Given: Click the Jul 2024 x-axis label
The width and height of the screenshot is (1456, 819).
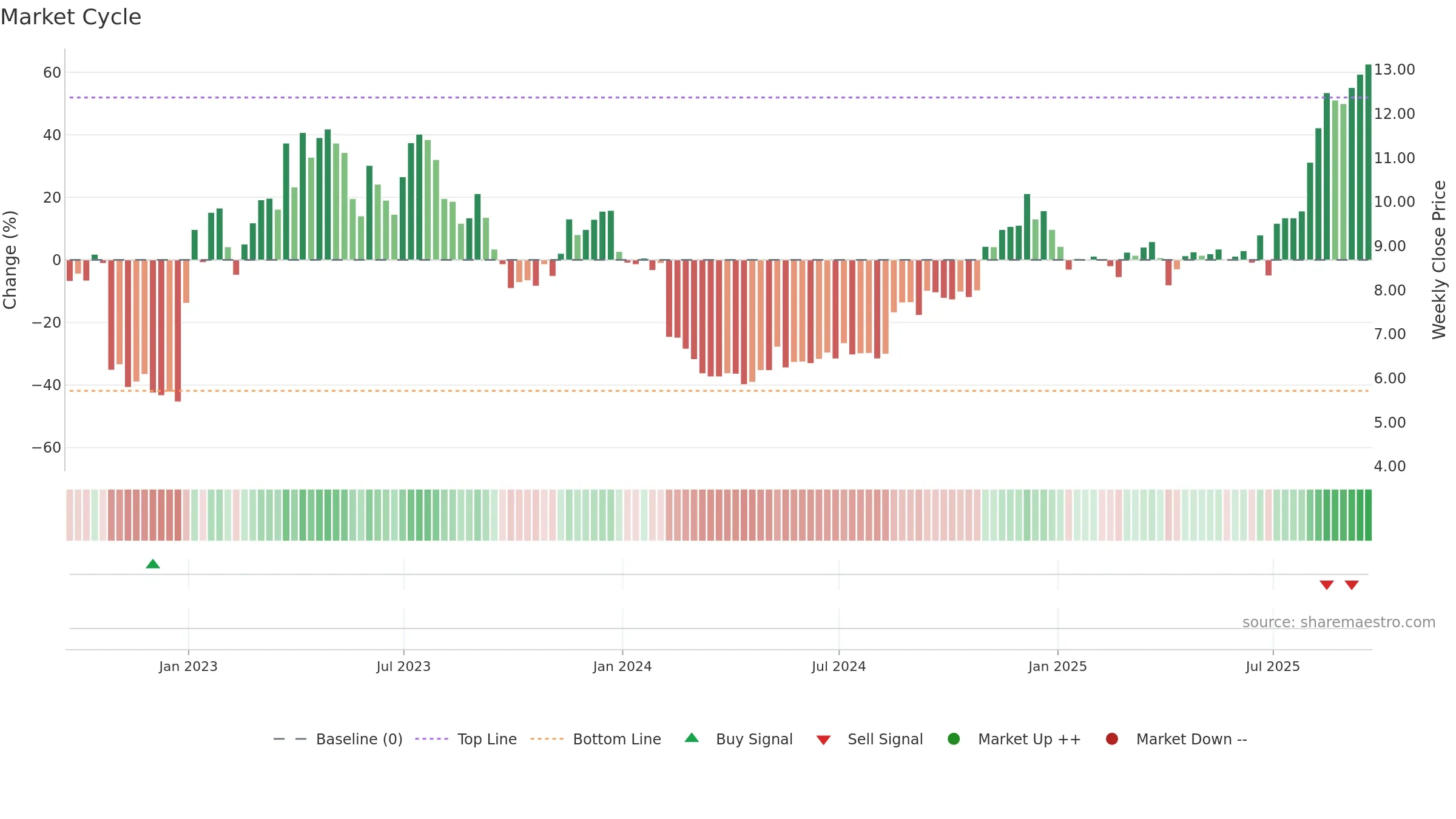Looking at the screenshot, I should [839, 666].
